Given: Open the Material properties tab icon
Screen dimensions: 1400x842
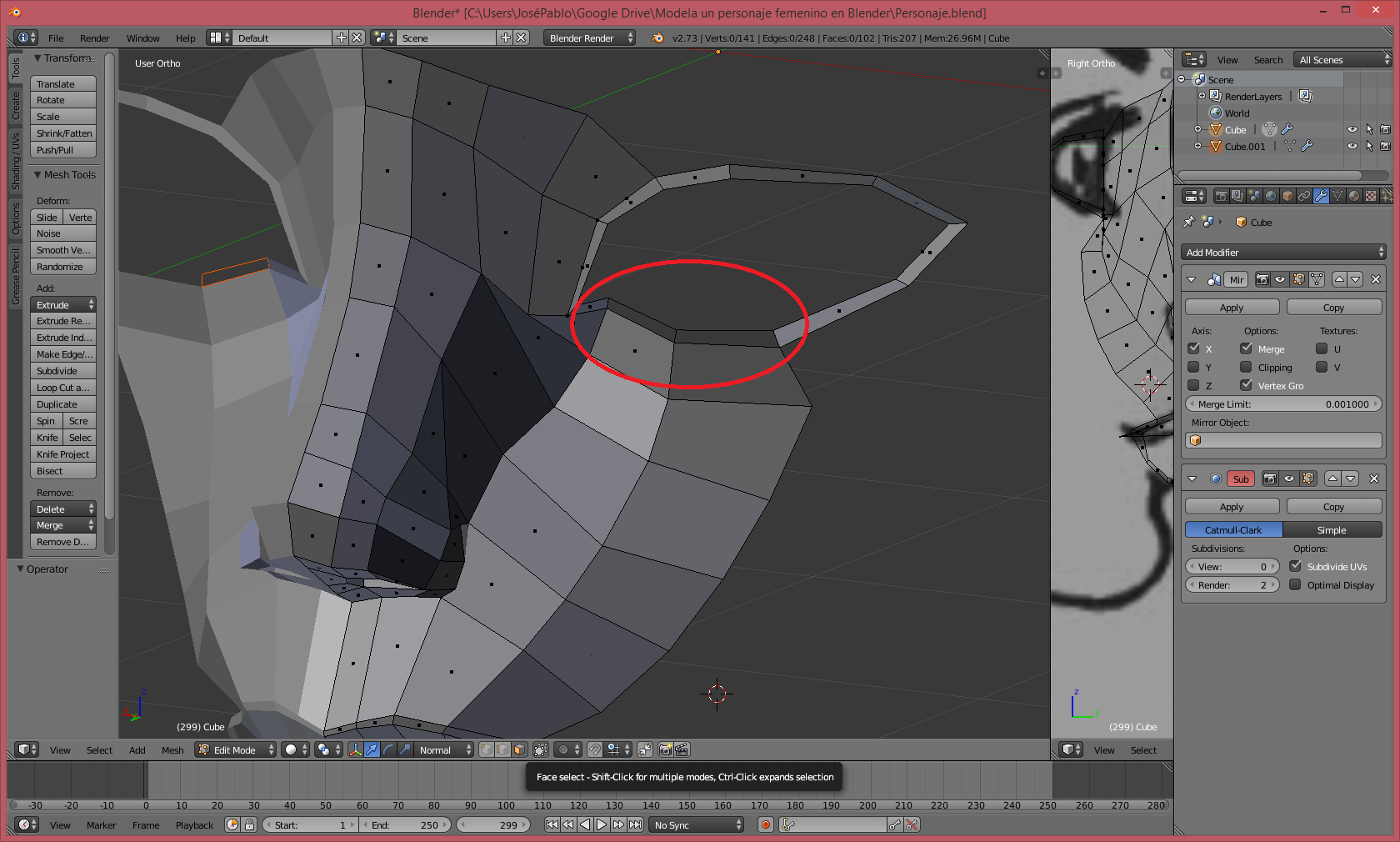Looking at the screenshot, I should [1354, 196].
